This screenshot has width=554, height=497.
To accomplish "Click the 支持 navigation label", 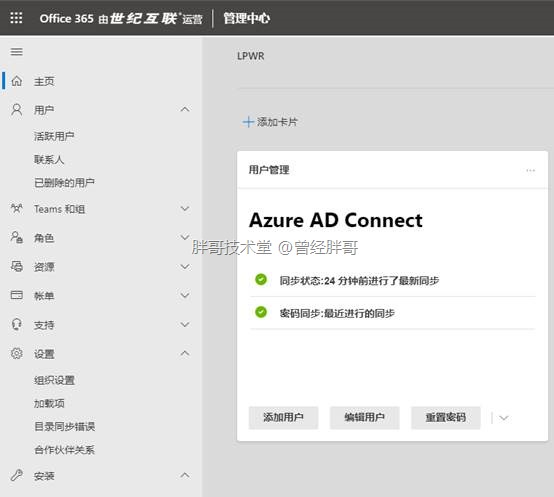I will click(x=44, y=325).
